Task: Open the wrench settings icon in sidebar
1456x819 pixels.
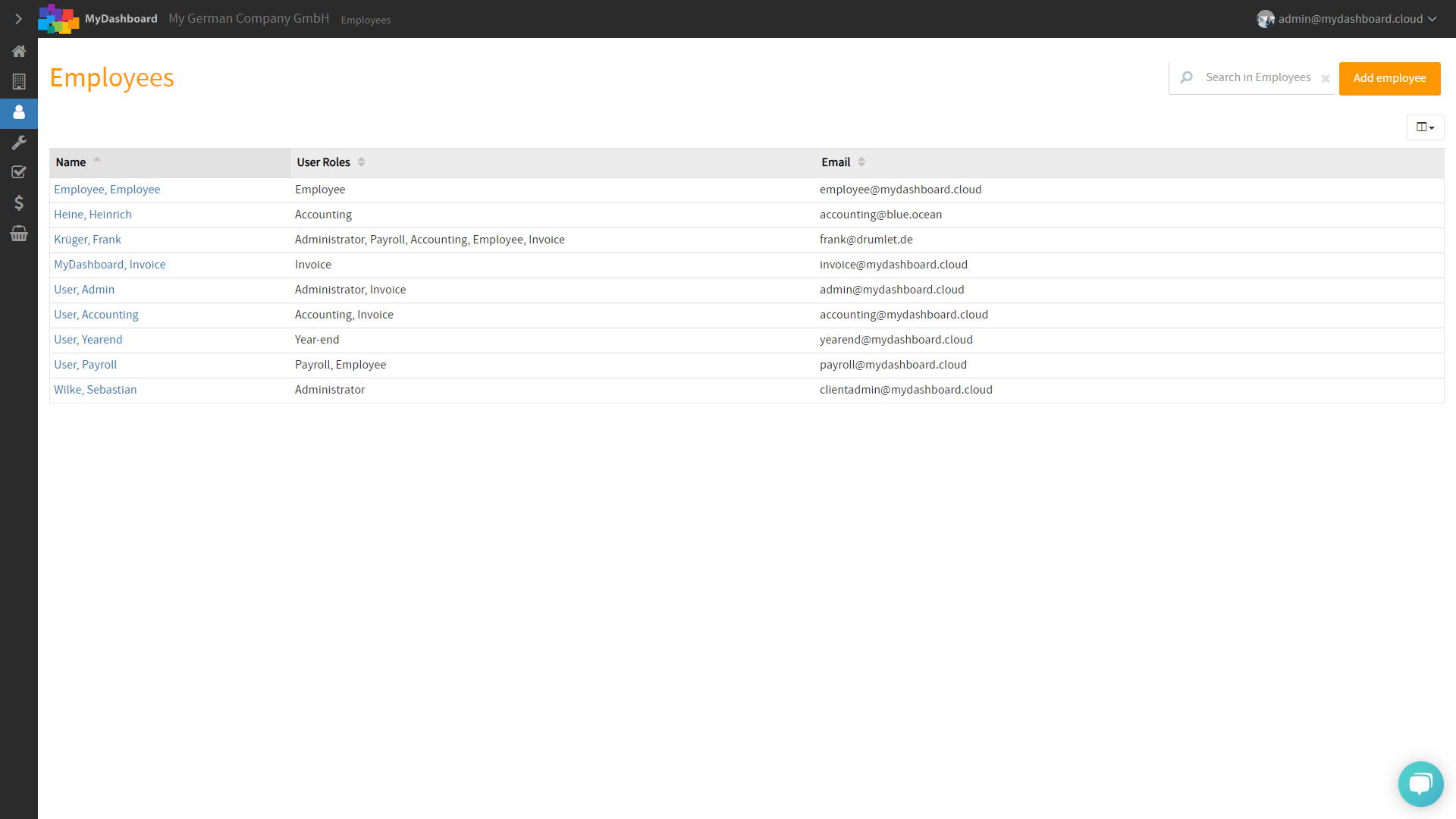Action: [19, 143]
